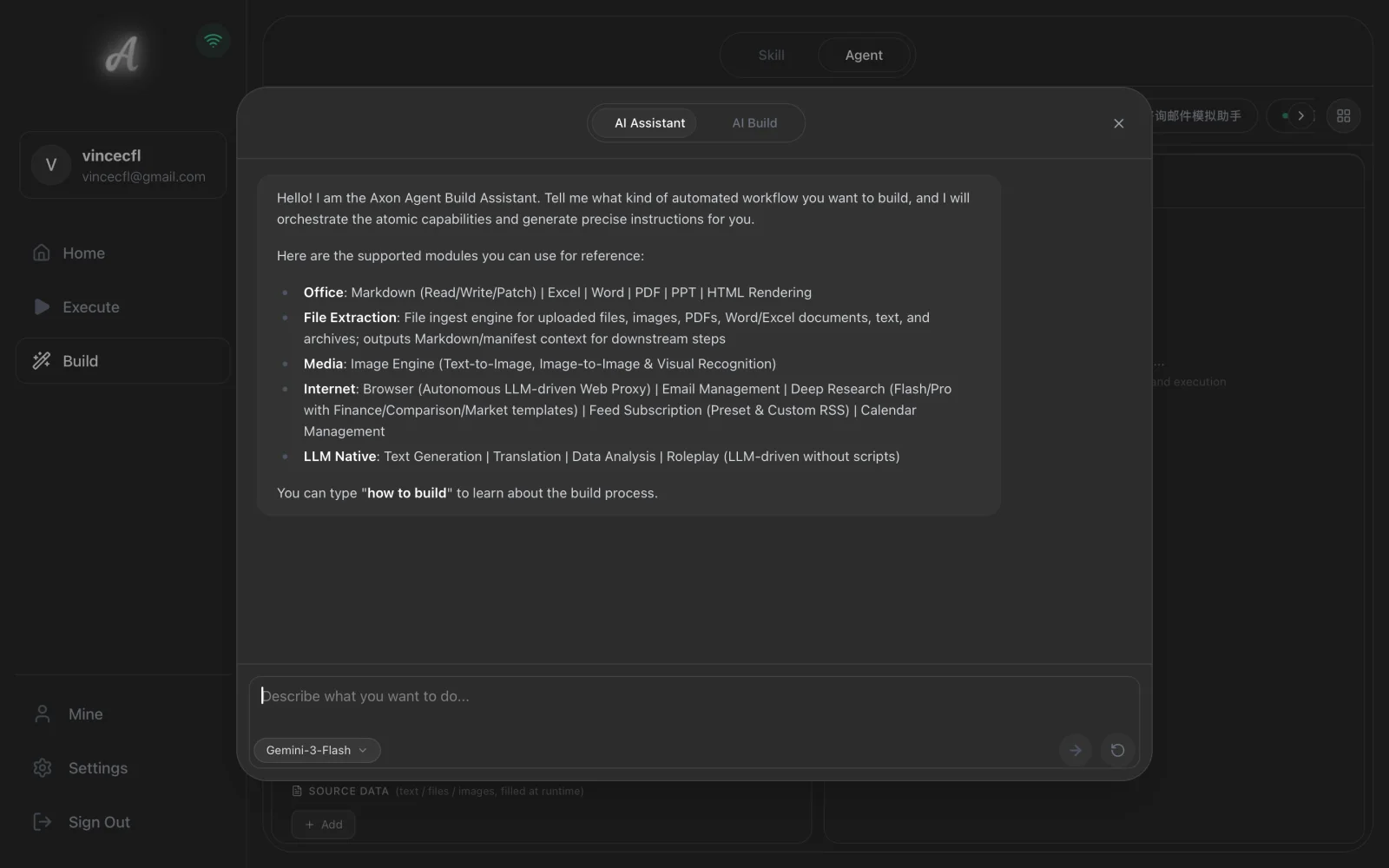This screenshot has height=868, width=1389.
Task: Click the "File Extraction" module heading
Action: 350,318
